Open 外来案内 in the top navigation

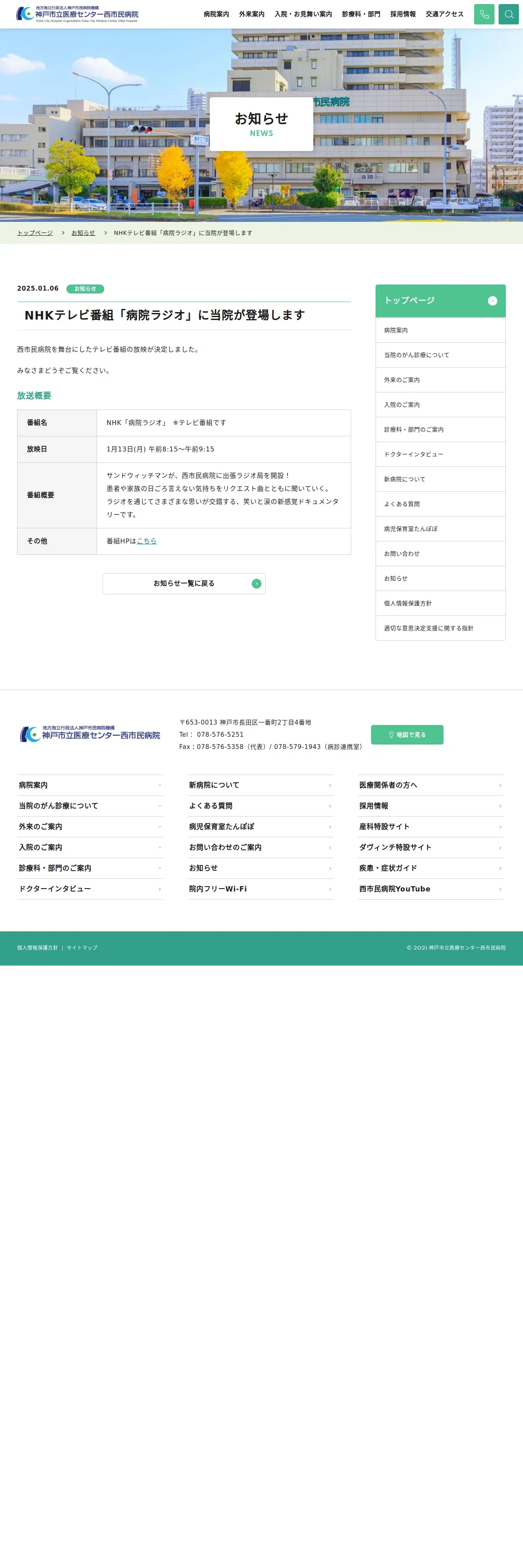pos(251,14)
